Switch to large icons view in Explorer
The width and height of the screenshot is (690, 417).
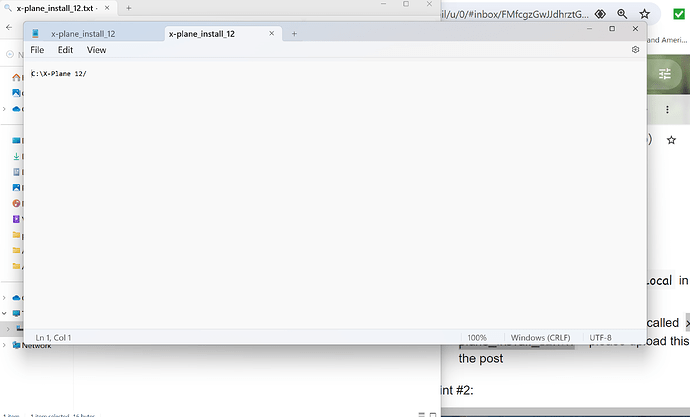click(x=433, y=414)
